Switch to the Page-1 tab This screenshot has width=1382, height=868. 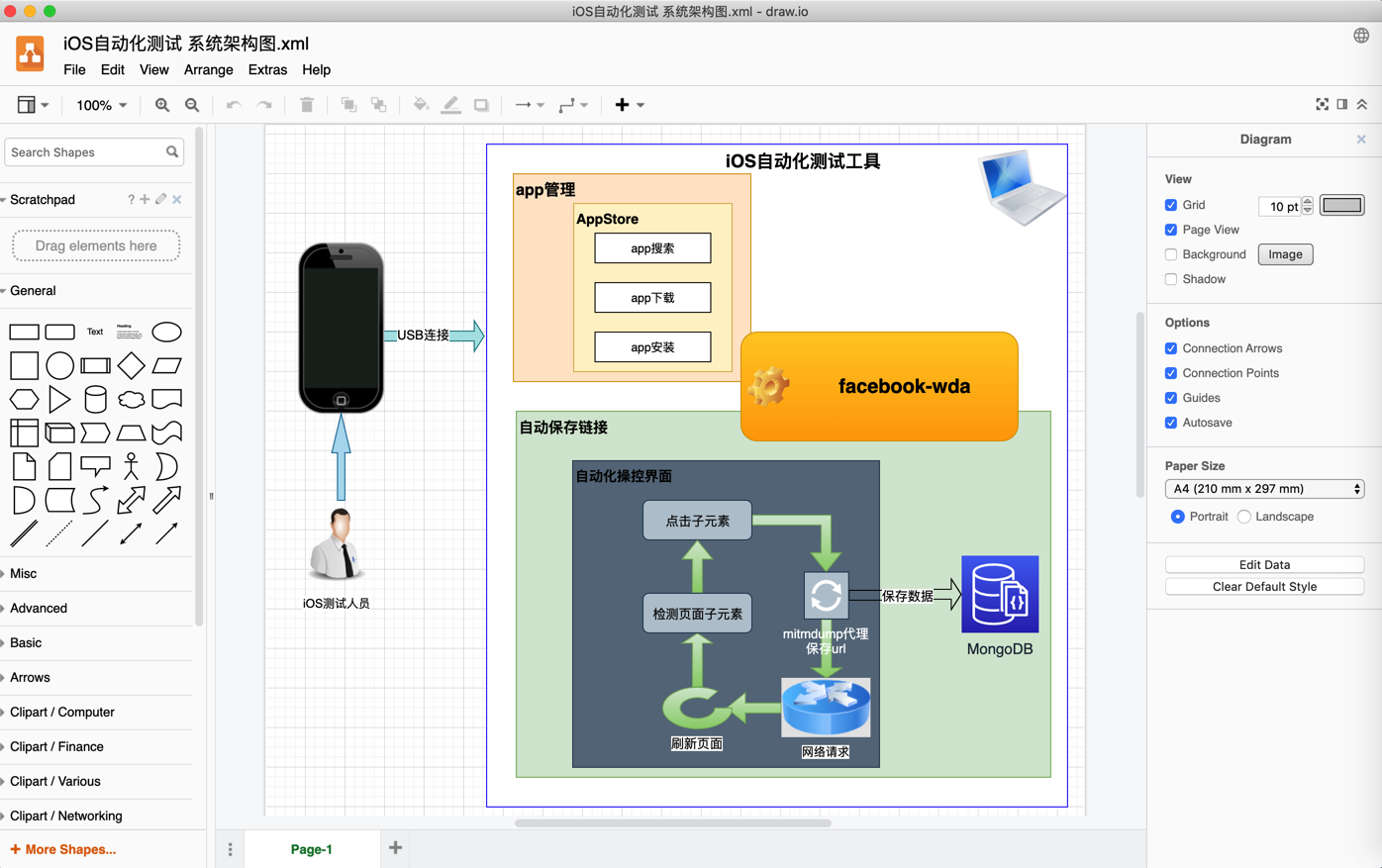pyautogui.click(x=312, y=849)
